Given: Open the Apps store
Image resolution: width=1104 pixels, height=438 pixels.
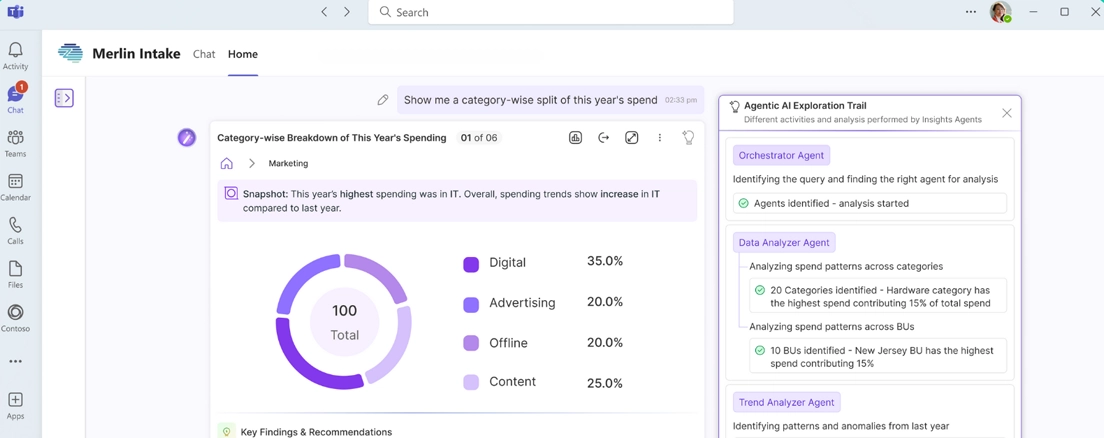Looking at the screenshot, I should click(15, 406).
